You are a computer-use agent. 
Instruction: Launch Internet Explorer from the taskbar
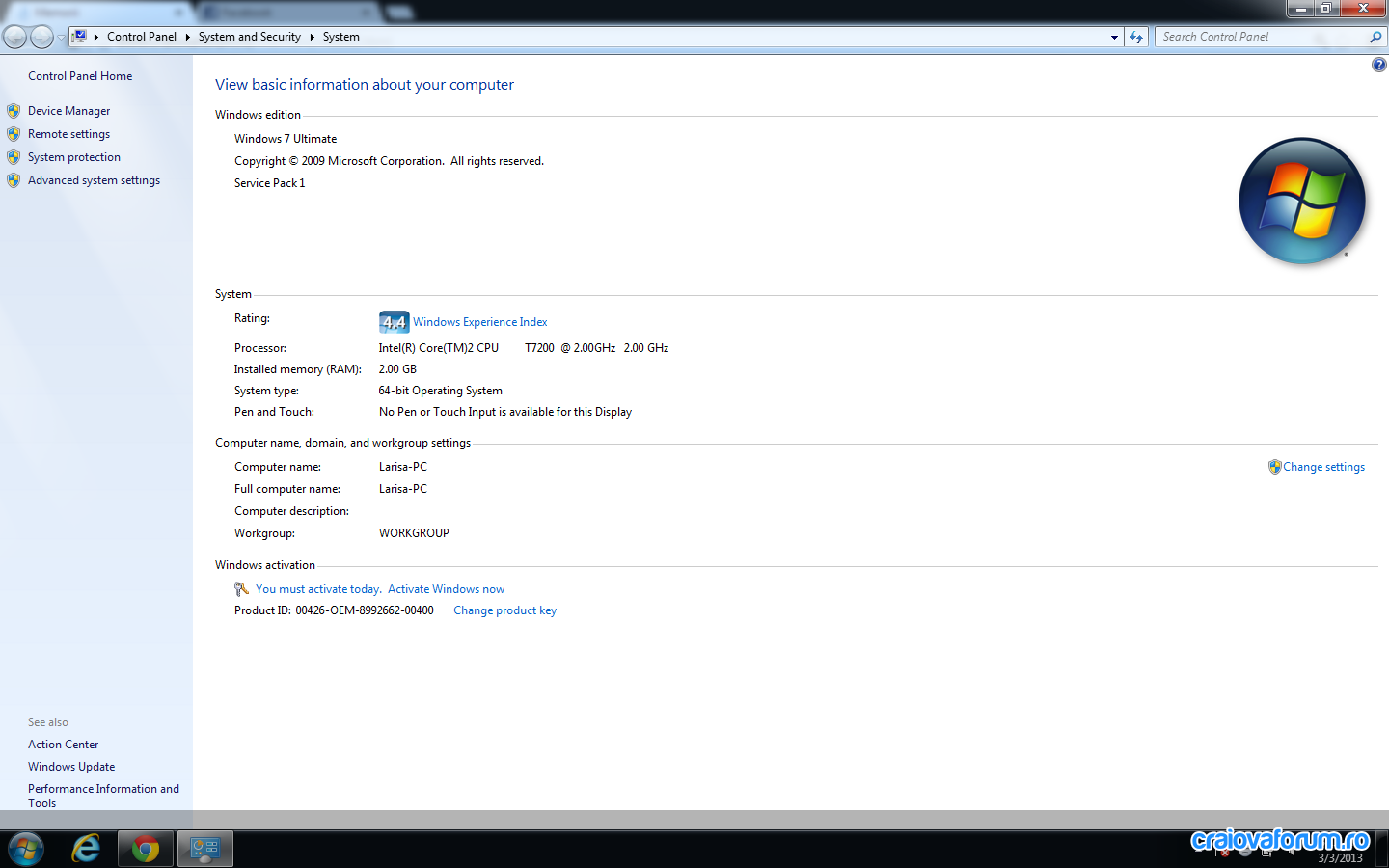(x=86, y=849)
